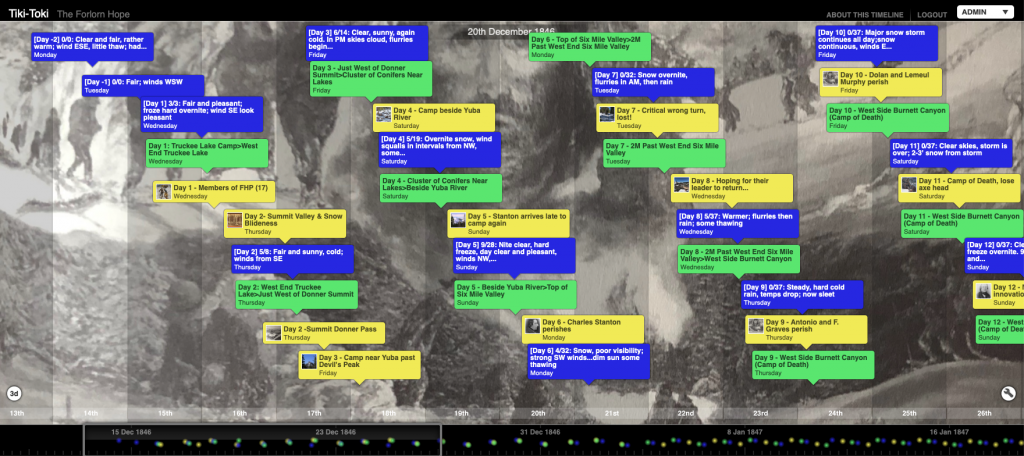This screenshot has width=1024, height=456.
Task: Click the Day 1 Members of FHP thumbnail
Action: tap(164, 188)
